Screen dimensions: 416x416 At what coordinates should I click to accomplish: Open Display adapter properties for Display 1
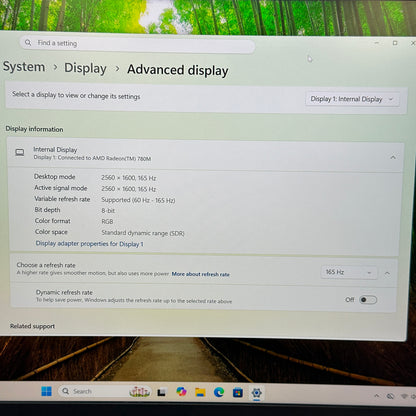coord(89,244)
